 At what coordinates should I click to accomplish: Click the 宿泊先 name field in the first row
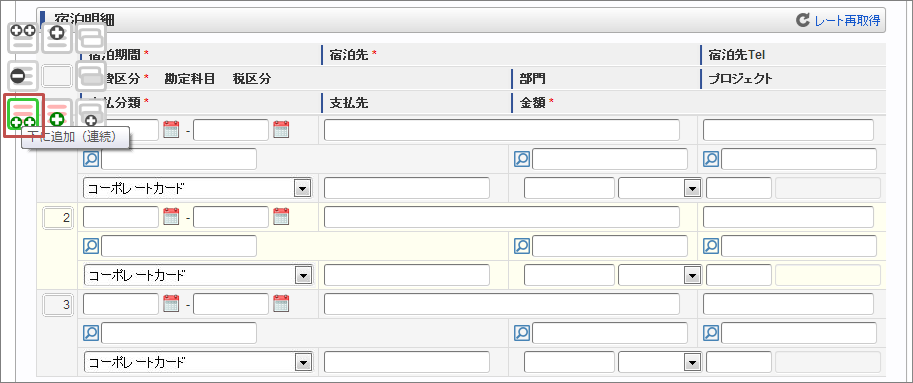pyautogui.click(x=502, y=130)
